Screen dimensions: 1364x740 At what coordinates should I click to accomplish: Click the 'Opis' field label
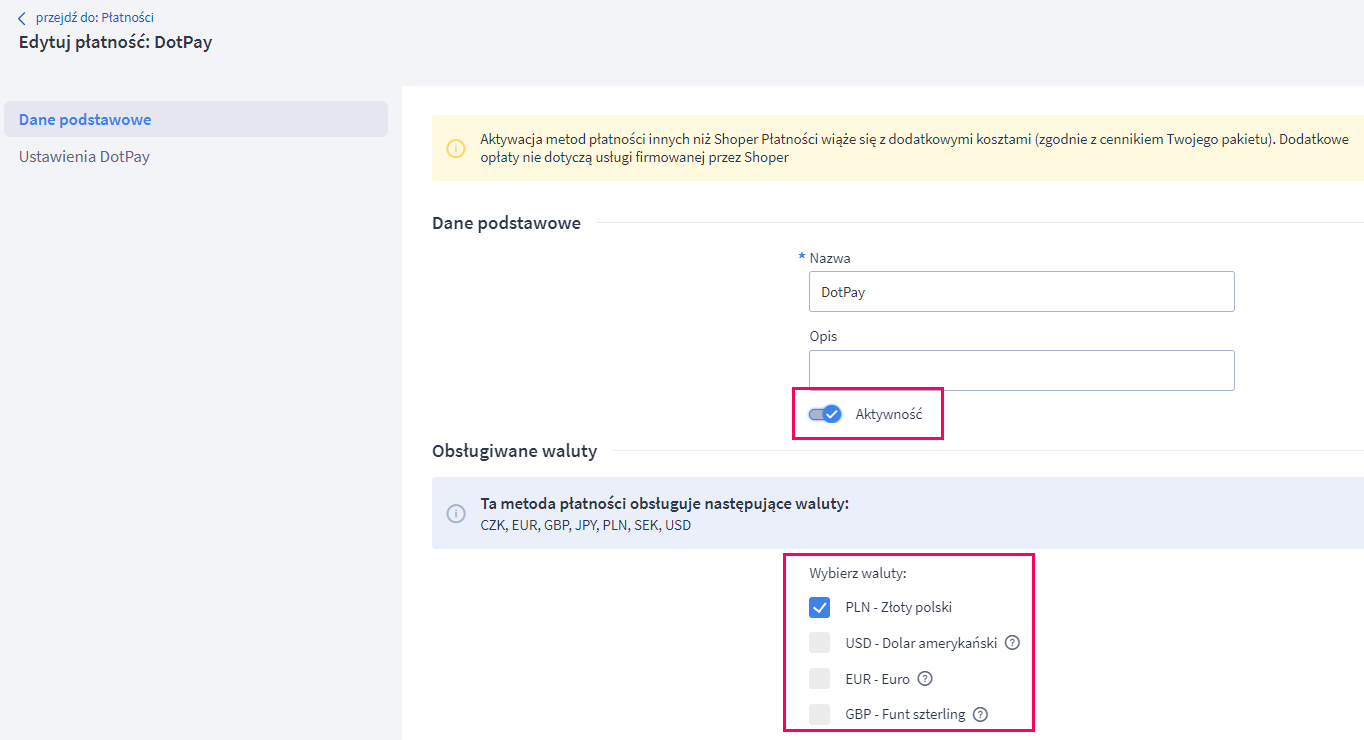(x=824, y=336)
